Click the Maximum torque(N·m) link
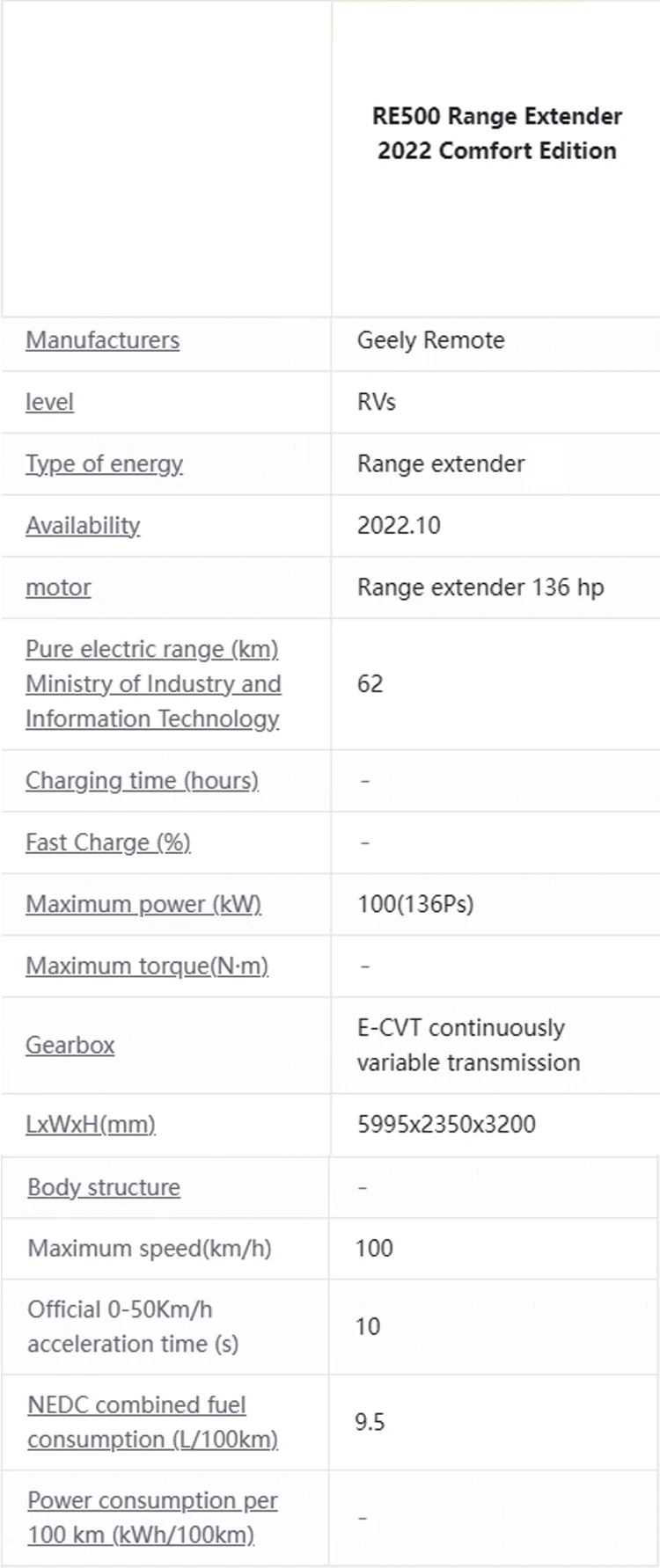 click(x=147, y=966)
